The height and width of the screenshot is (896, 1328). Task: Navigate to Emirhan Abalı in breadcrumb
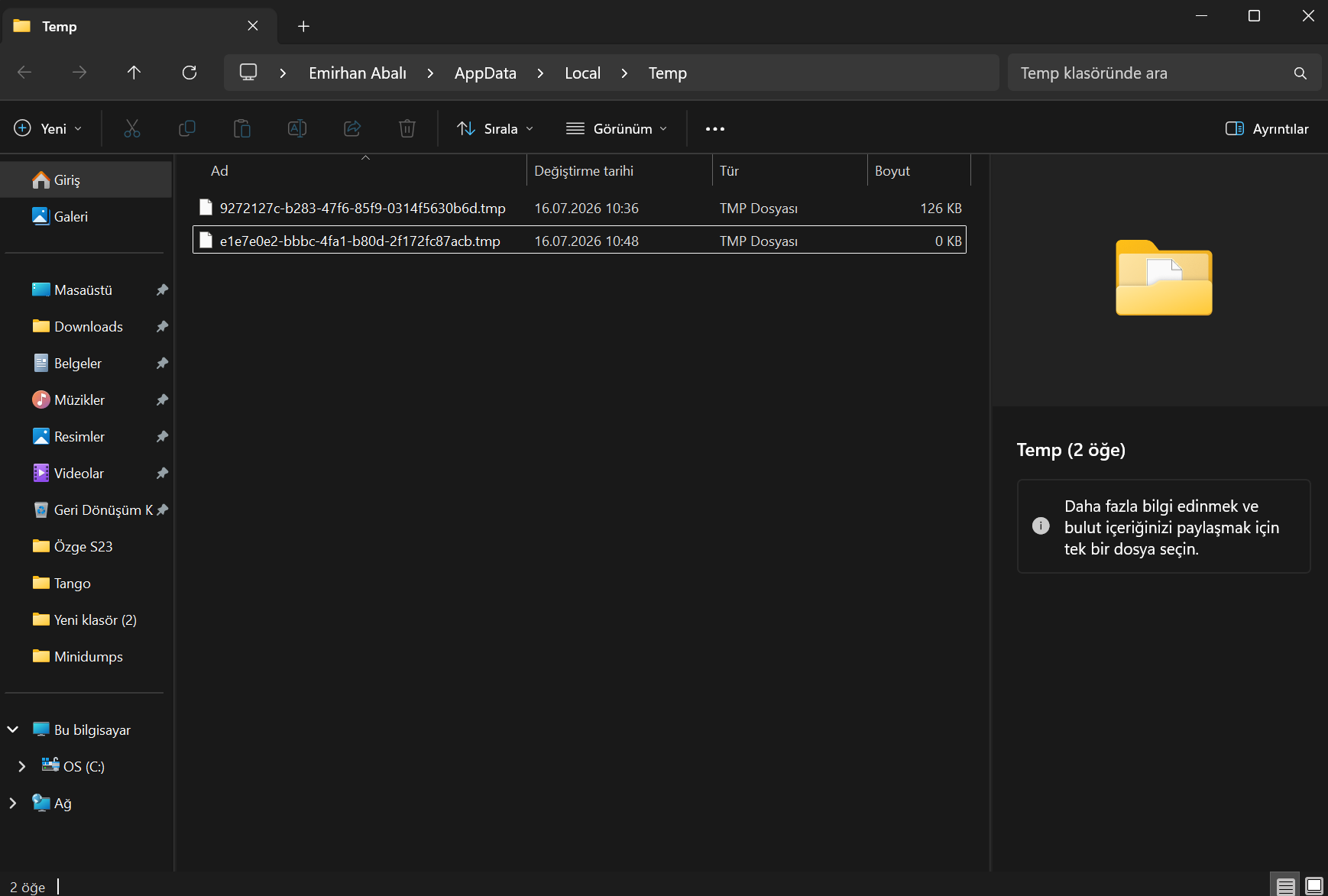[358, 73]
